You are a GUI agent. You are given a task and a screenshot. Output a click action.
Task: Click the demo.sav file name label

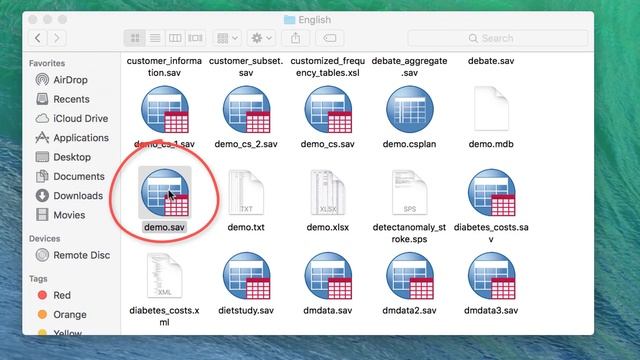coord(164,227)
